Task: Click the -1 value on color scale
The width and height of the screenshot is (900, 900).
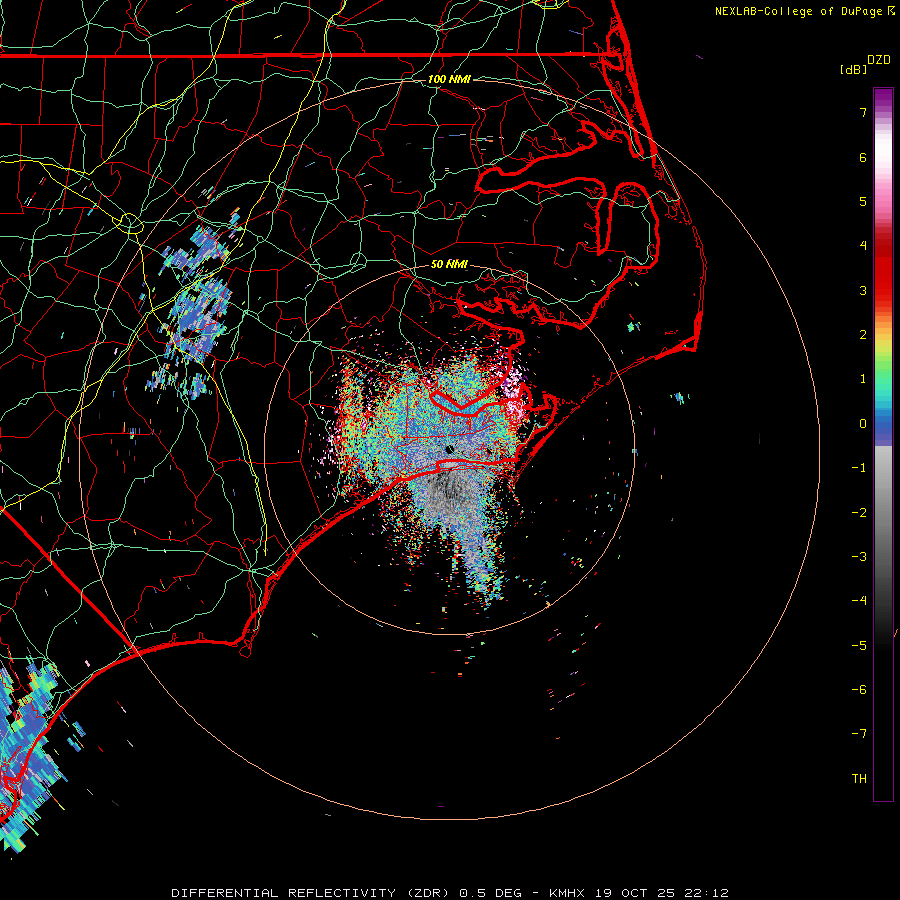Action: tap(859, 468)
